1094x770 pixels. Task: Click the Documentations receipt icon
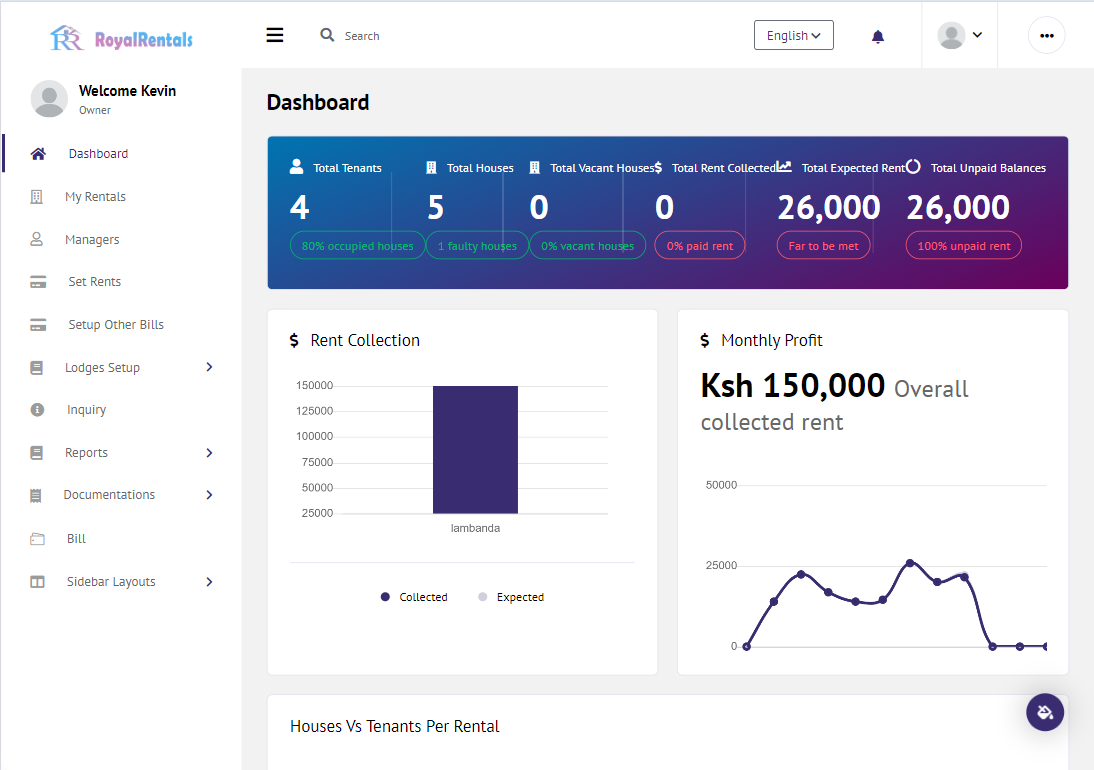pyautogui.click(x=36, y=496)
